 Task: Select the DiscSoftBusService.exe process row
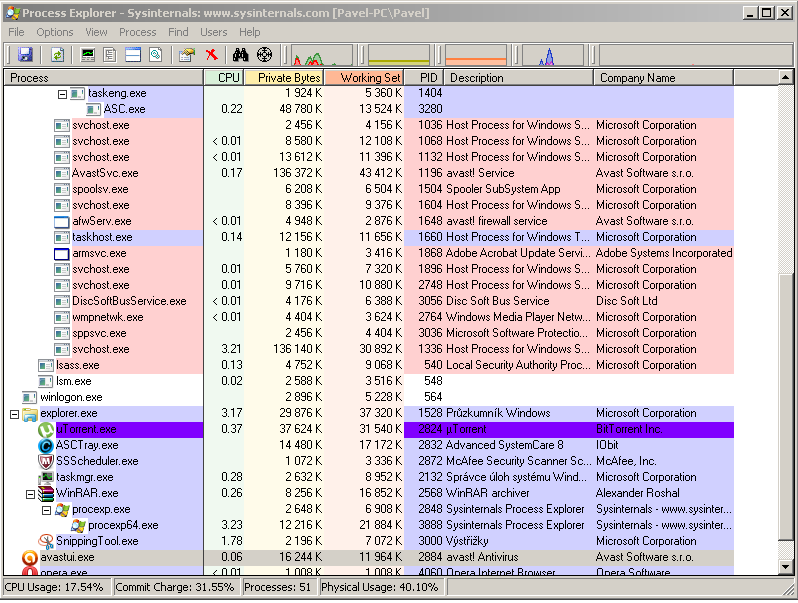(368, 301)
